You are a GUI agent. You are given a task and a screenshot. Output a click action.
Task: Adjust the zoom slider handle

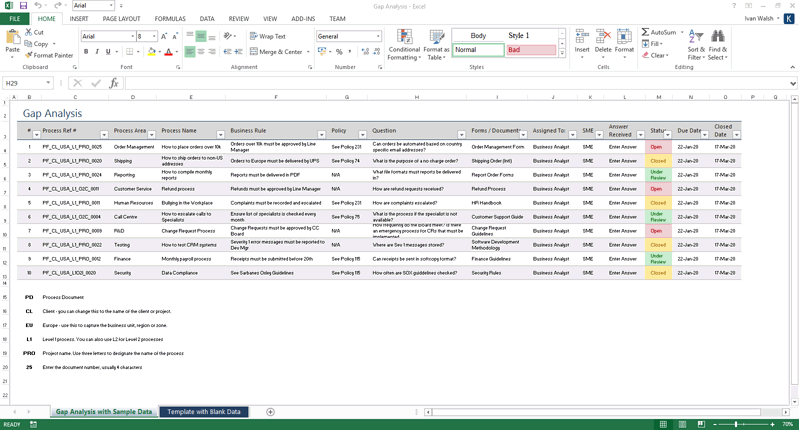tap(736, 424)
